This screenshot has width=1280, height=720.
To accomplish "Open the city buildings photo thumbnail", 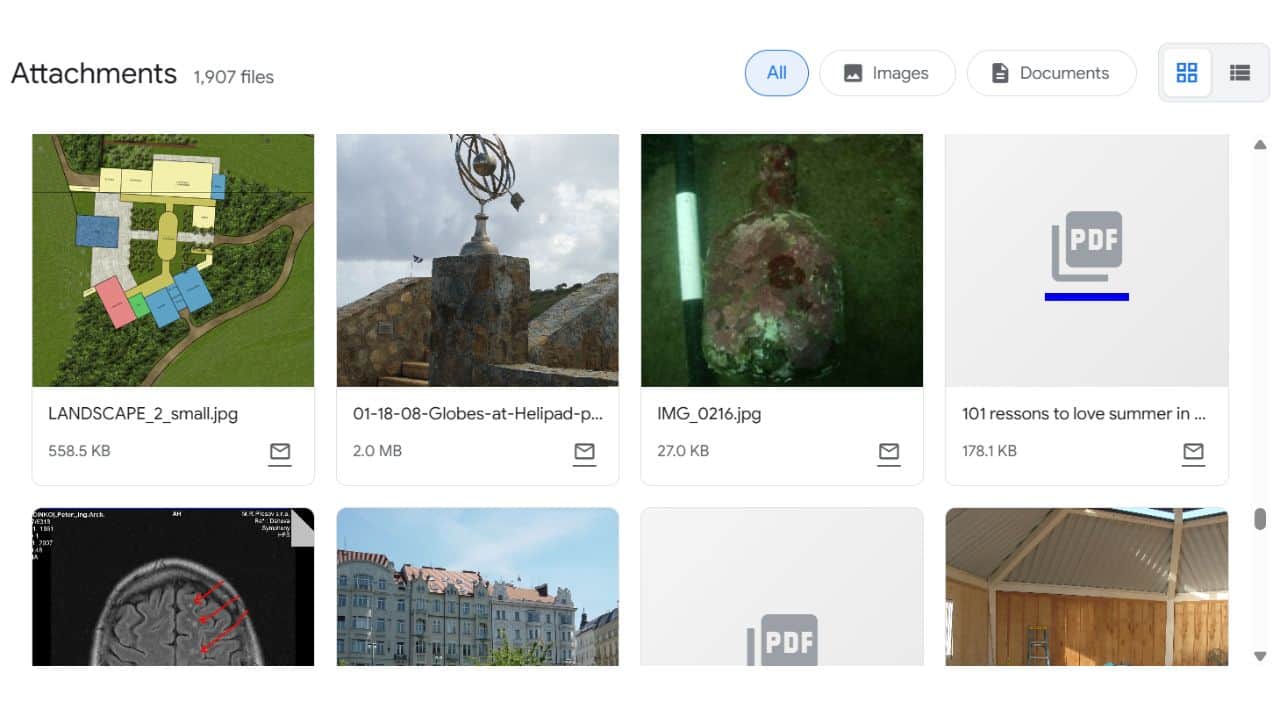I will click(x=477, y=587).
